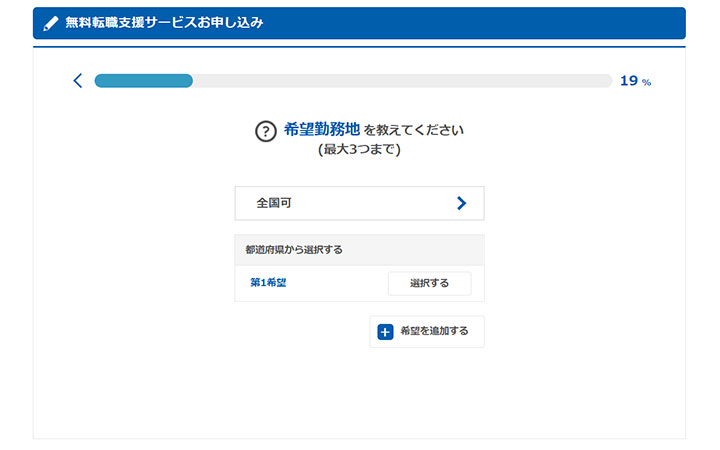This screenshot has height=450, width=720.
Task: Click the (最大3つまで) note
Action: (x=359, y=150)
